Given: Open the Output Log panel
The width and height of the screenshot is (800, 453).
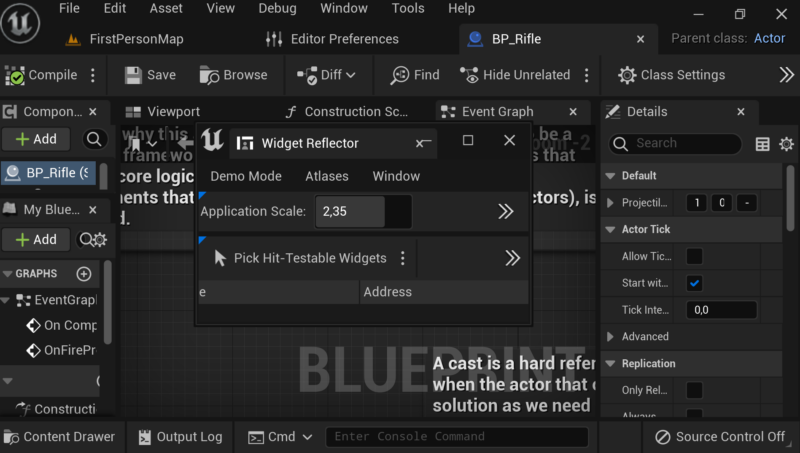Looking at the screenshot, I should tap(180, 436).
